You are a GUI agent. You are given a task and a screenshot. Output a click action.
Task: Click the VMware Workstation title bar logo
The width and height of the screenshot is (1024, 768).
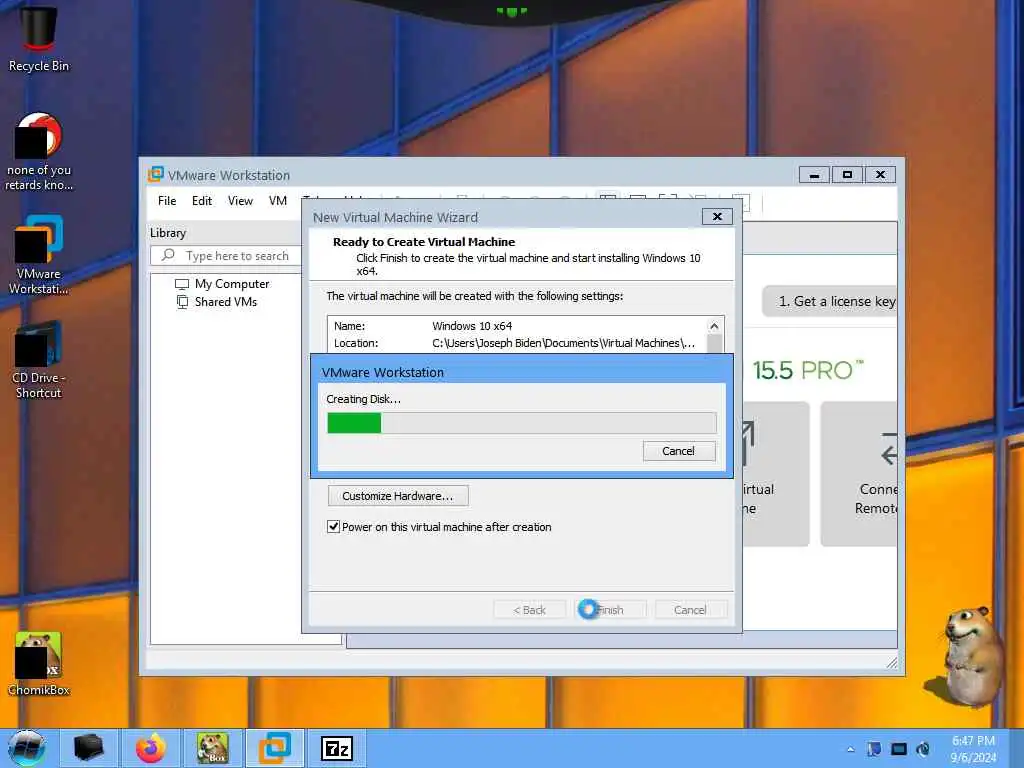point(155,174)
